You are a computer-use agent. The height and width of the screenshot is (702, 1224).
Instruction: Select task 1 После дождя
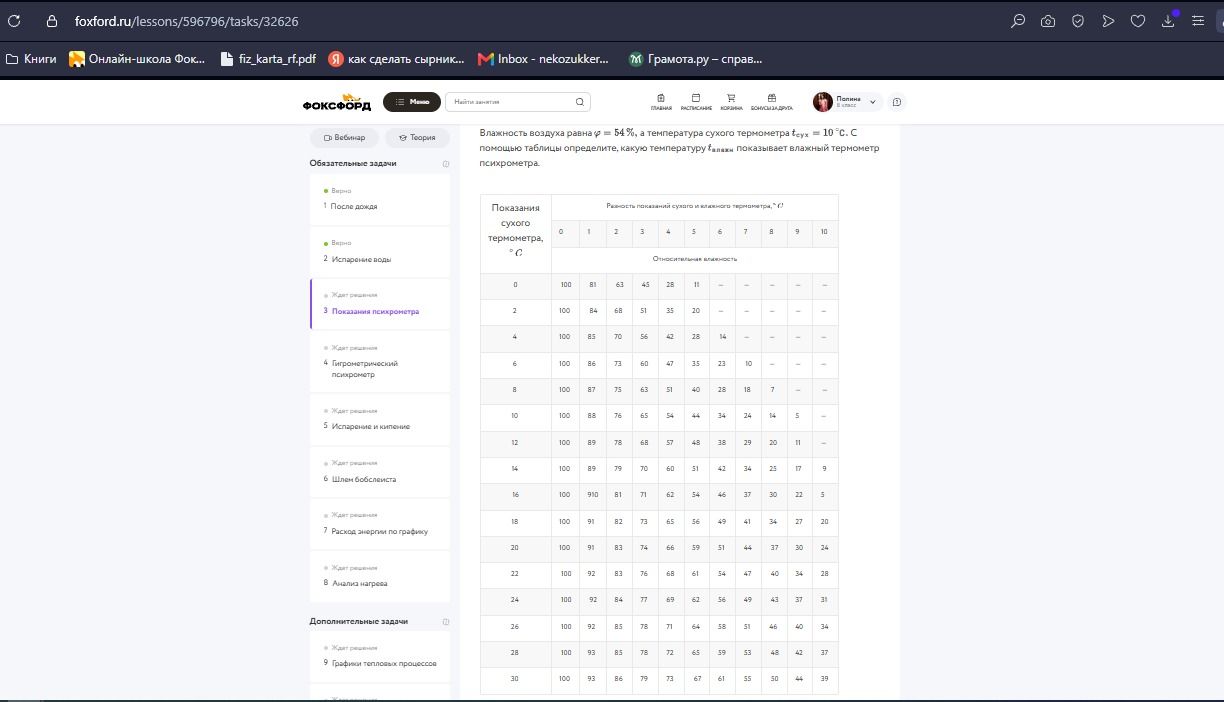tap(380, 199)
